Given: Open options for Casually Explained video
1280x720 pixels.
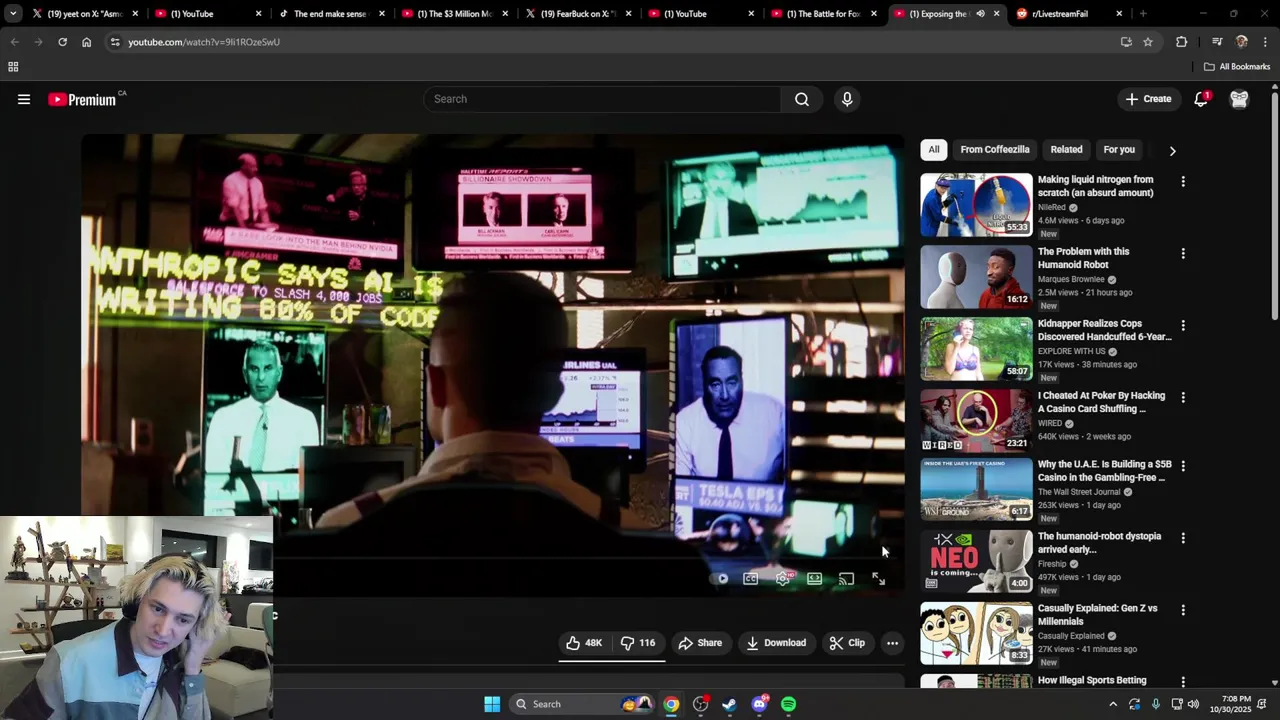Looking at the screenshot, I should 1183,610.
